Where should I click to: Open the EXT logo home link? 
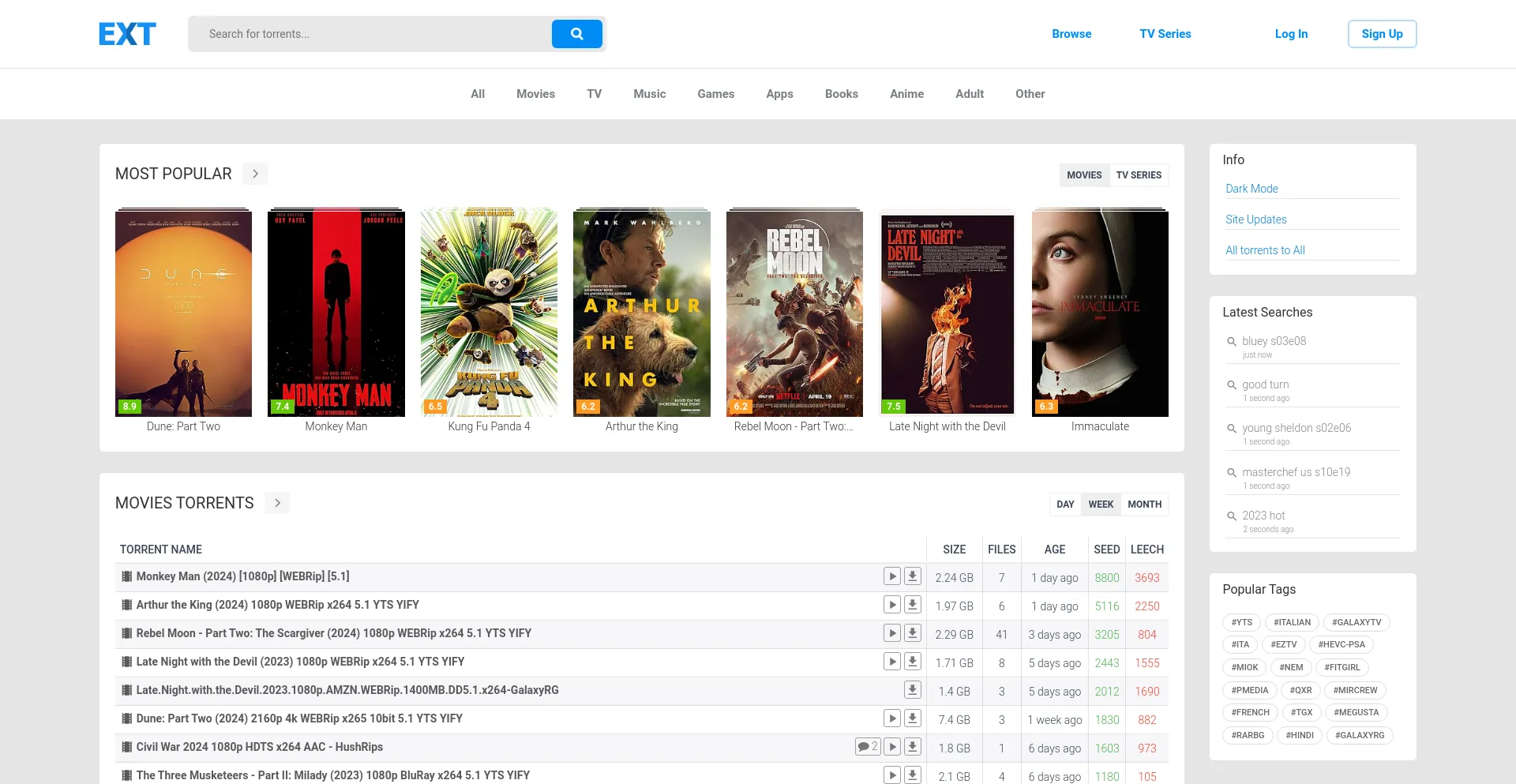(127, 34)
